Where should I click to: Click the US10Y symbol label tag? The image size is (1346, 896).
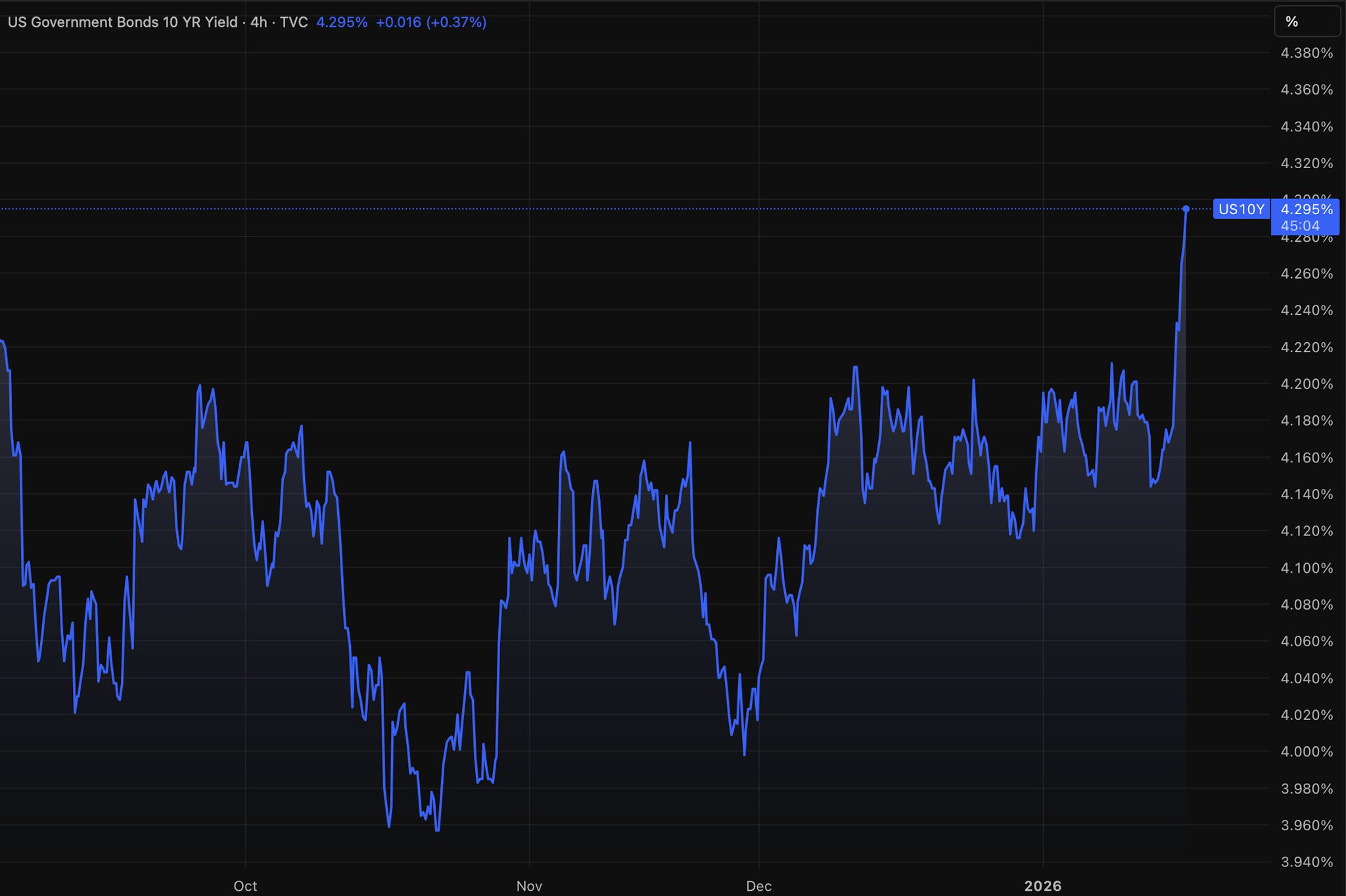pyautogui.click(x=1241, y=209)
